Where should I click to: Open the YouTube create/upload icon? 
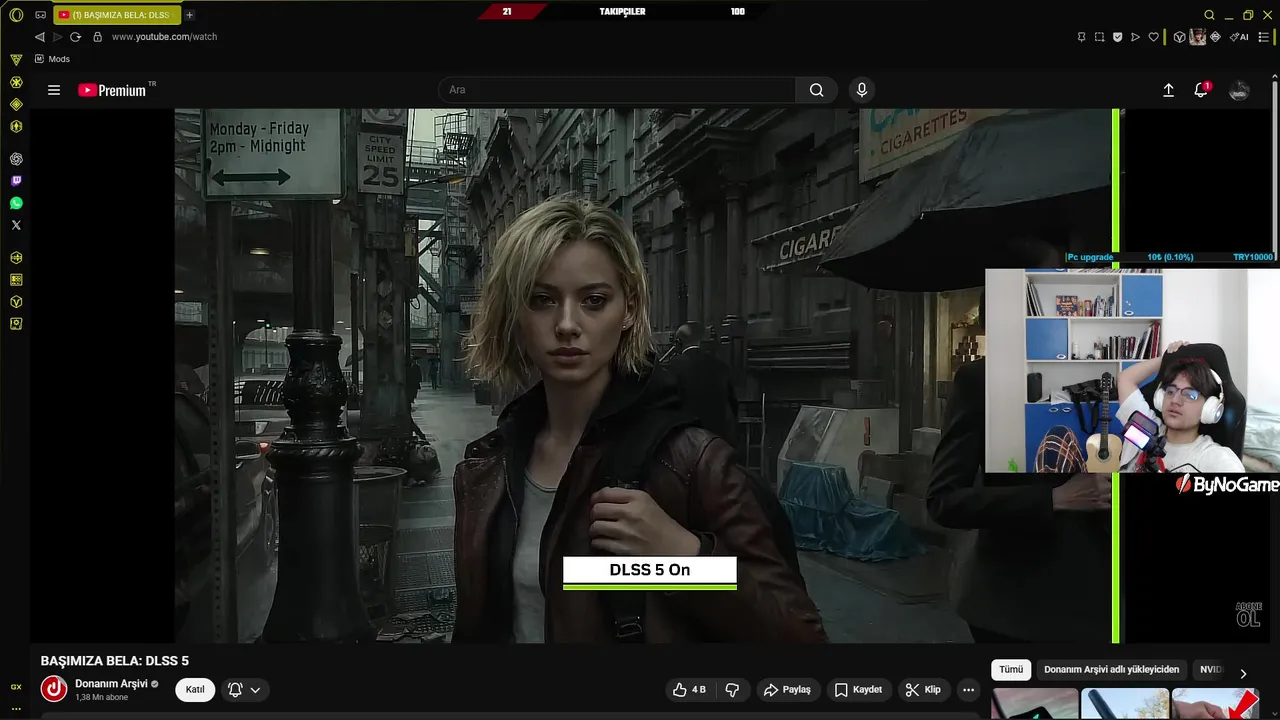[x=1168, y=90]
